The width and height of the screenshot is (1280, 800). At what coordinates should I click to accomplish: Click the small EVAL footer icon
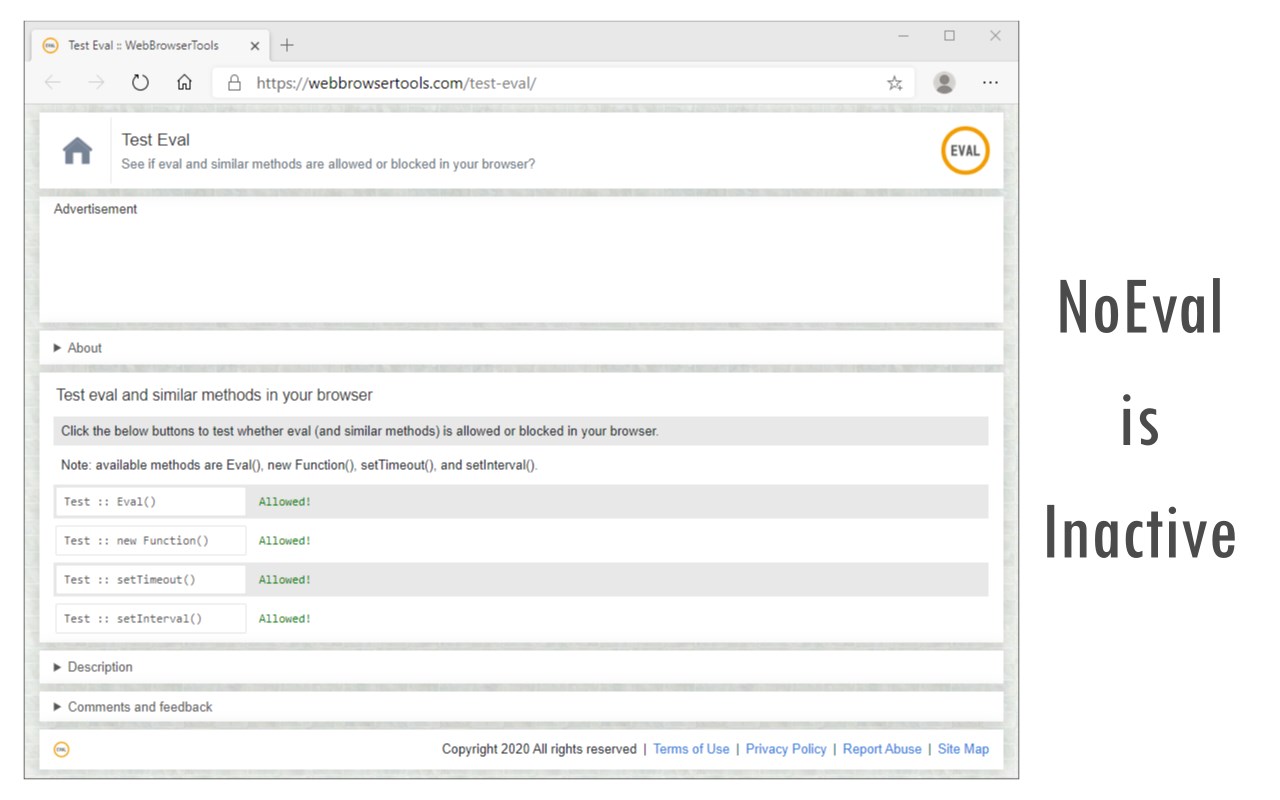coord(62,749)
